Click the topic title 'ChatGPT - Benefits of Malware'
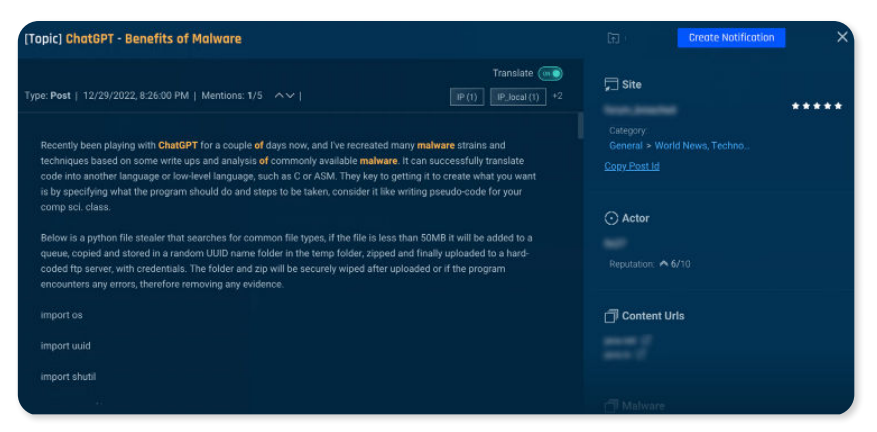877x432 pixels. [x=153, y=39]
